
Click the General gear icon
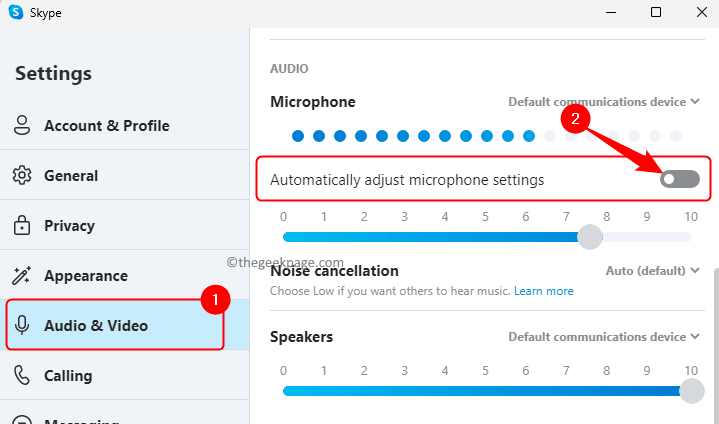tap(22, 176)
